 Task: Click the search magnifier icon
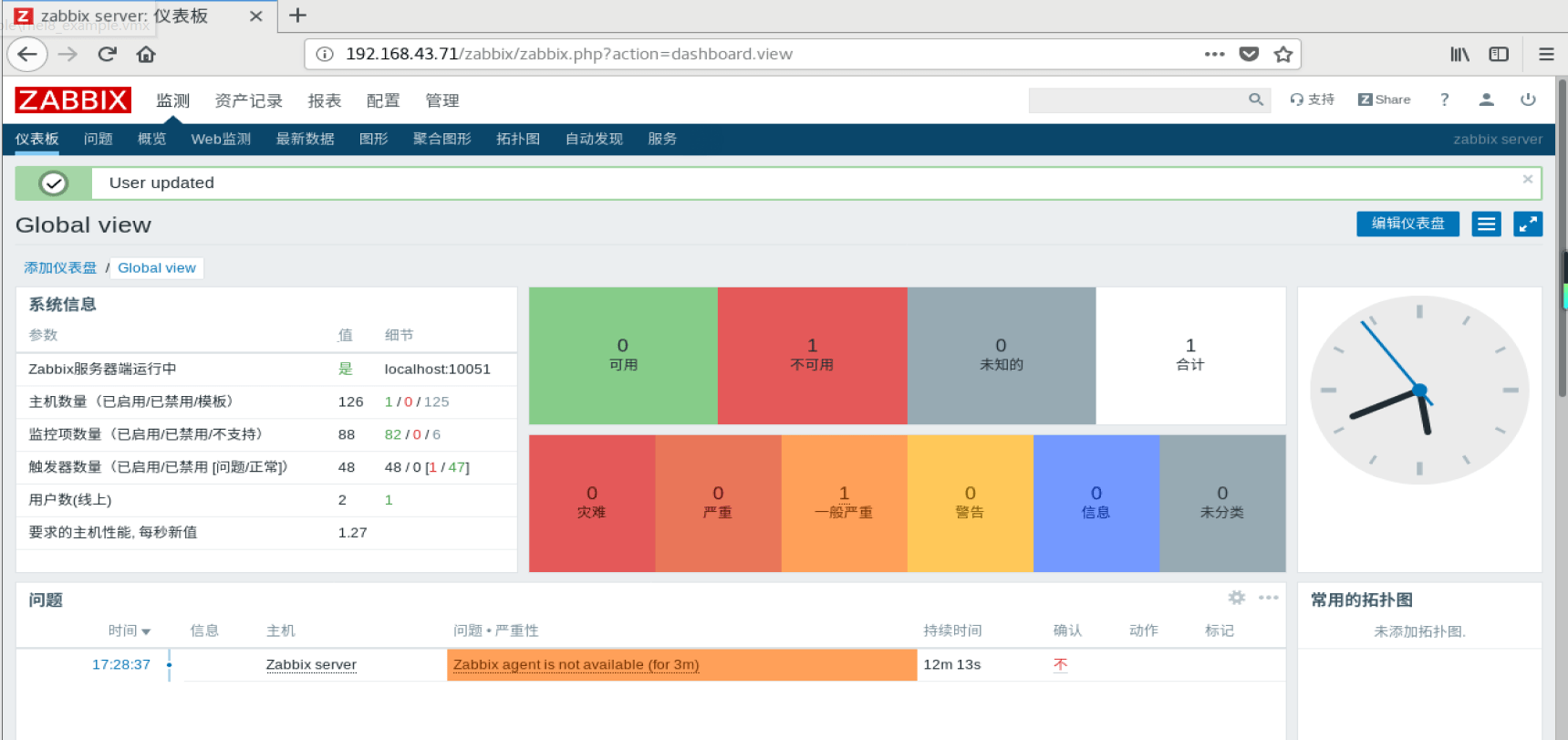[1256, 99]
